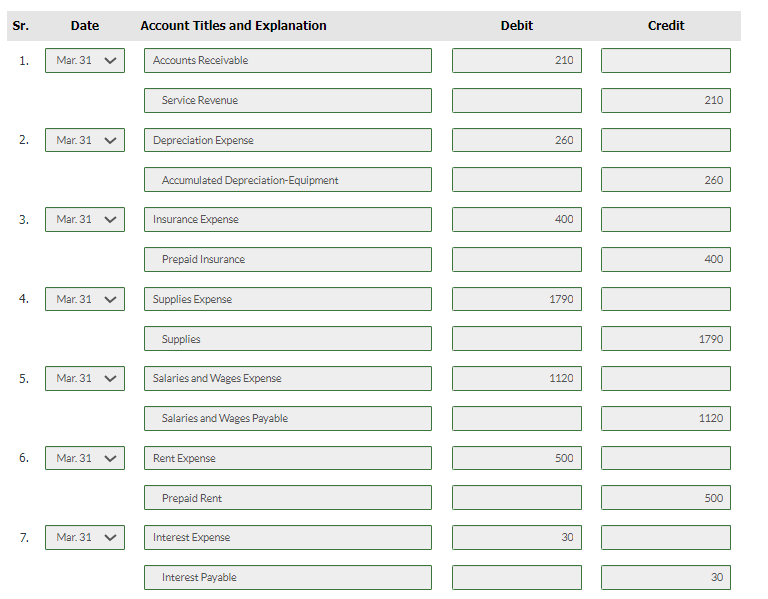Edit the 260 credit for Accumulated Depreciation-Equipment
Viewport: 768px width, 599px height.
pos(666,180)
